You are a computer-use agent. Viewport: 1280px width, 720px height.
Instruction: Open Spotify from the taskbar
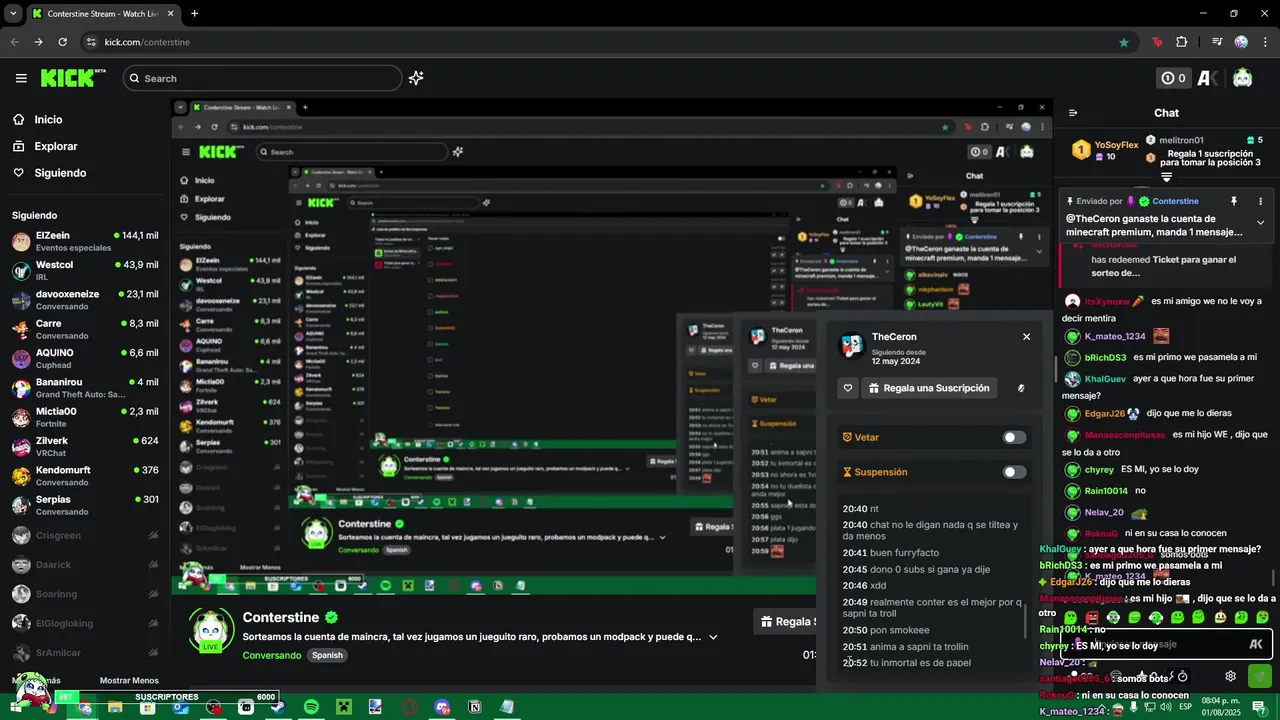tap(311, 707)
